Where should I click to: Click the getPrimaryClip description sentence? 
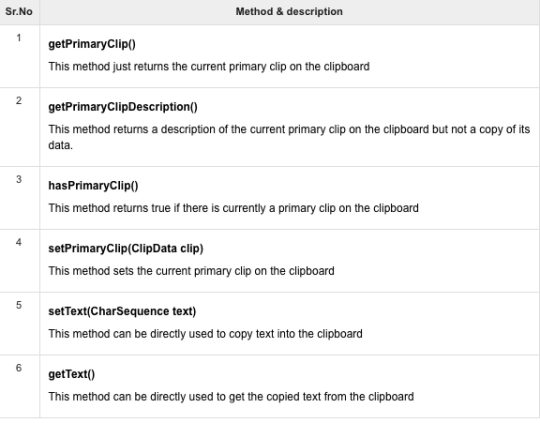click(209, 66)
